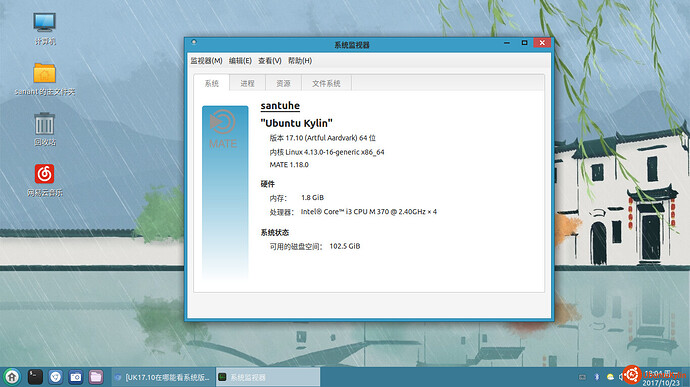This screenshot has height=387, width=690.
Task: Click the 102.5 GiB disk space value
Action: point(345,246)
